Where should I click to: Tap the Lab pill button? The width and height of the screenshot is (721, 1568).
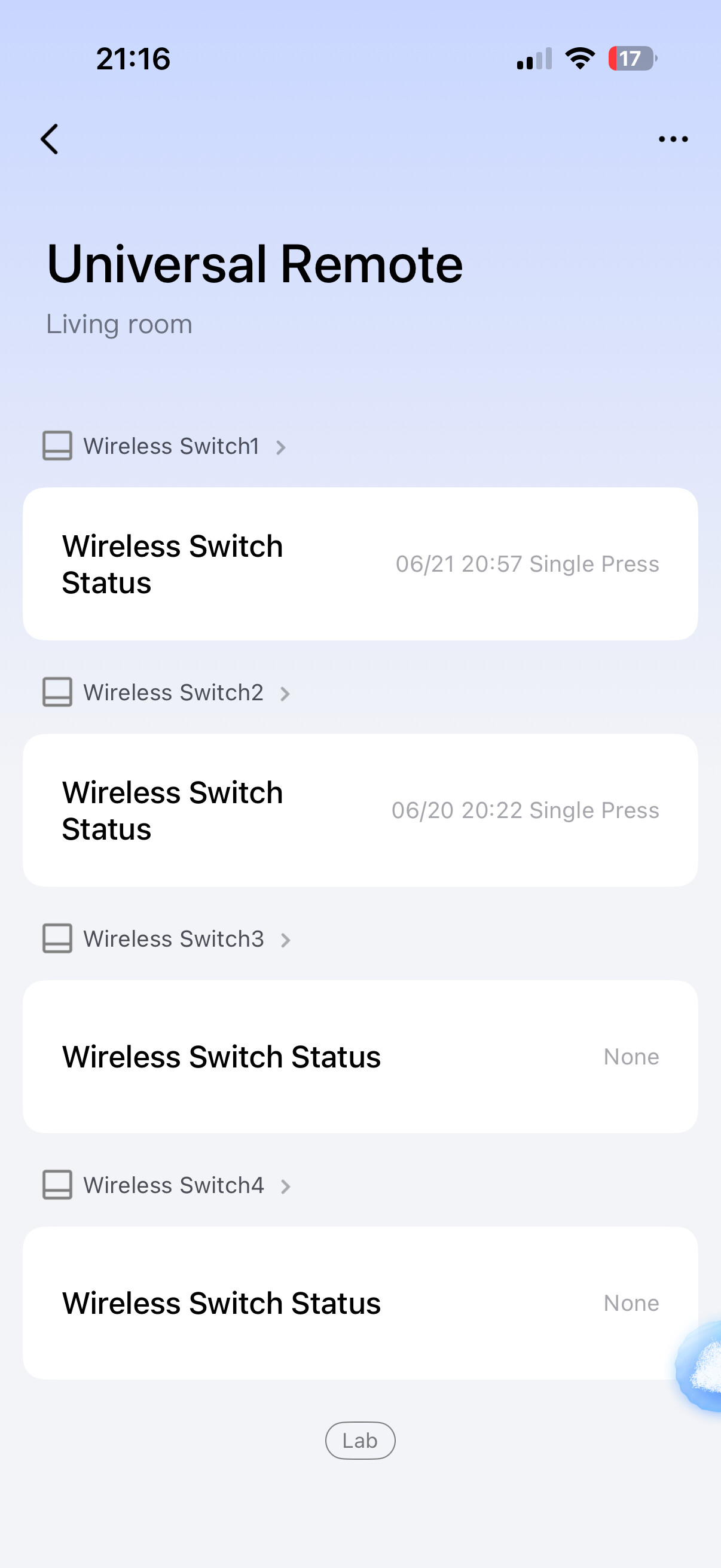pos(360,1441)
